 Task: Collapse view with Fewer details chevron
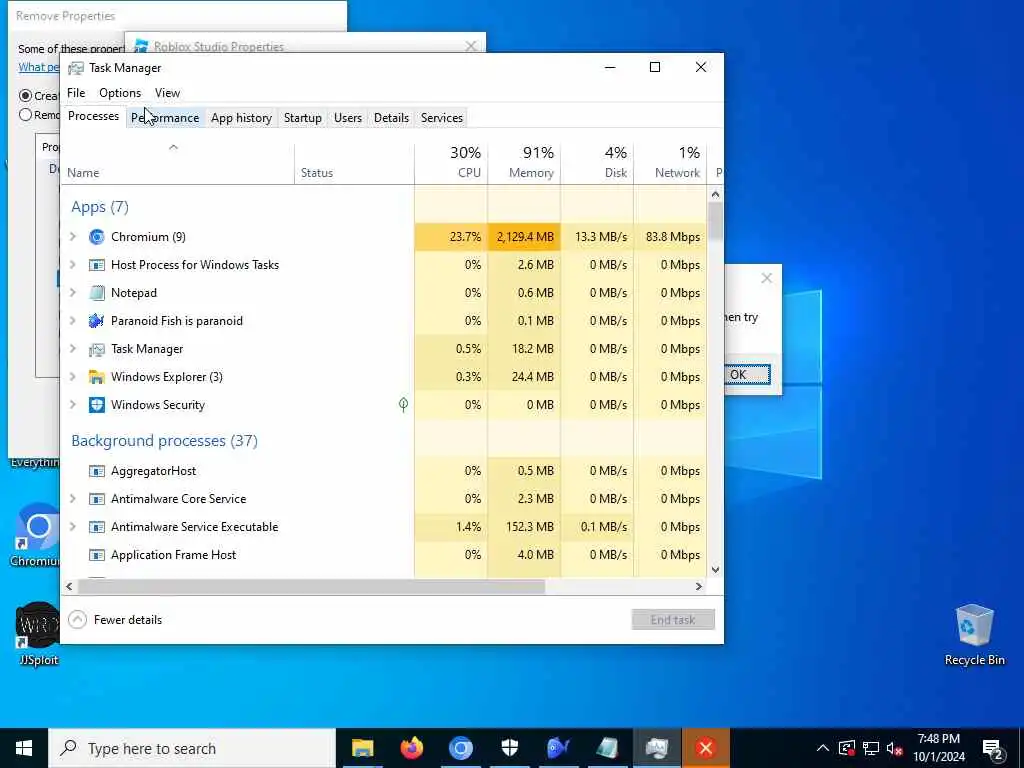[x=78, y=620]
